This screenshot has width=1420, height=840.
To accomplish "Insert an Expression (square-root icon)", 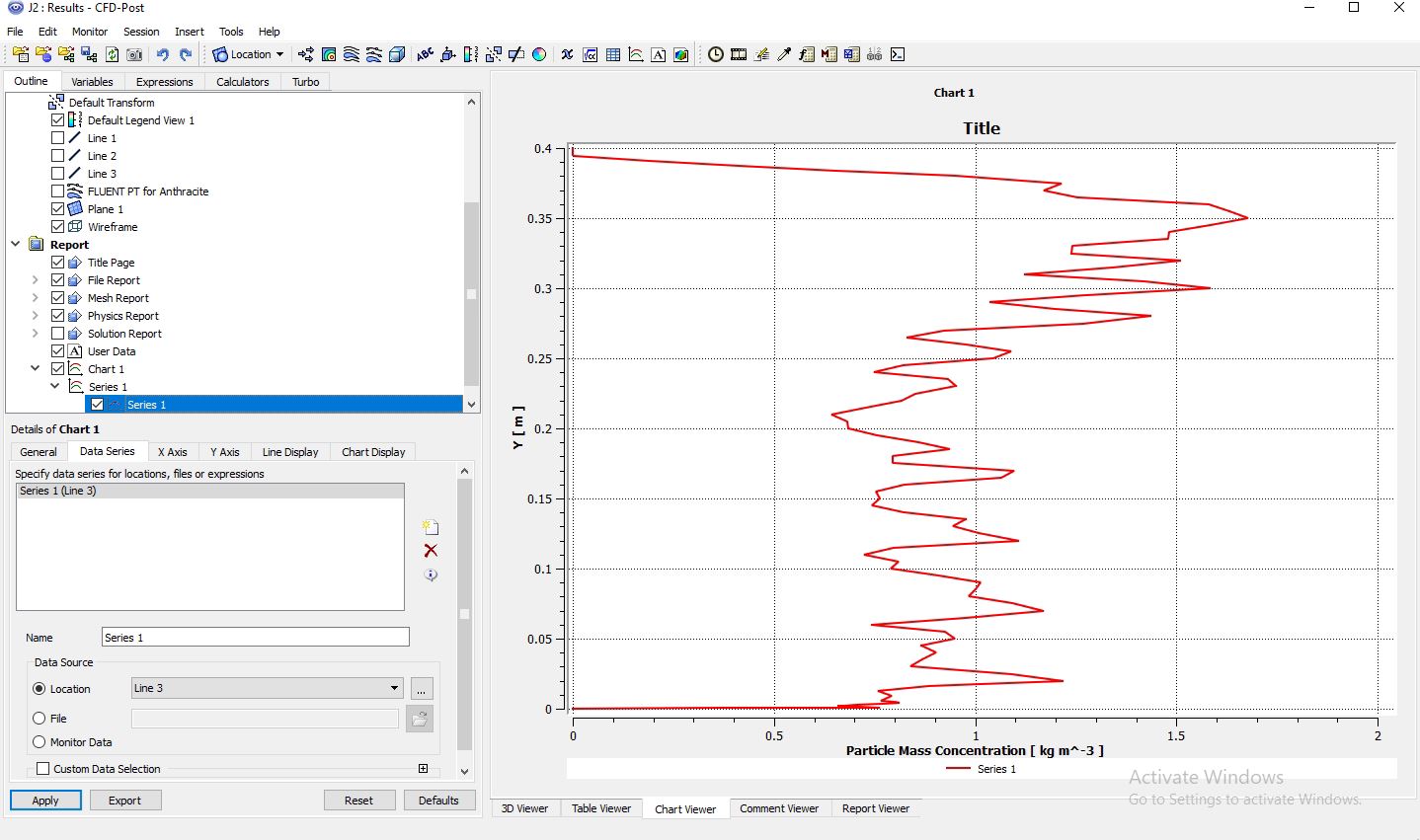I will coord(591,54).
